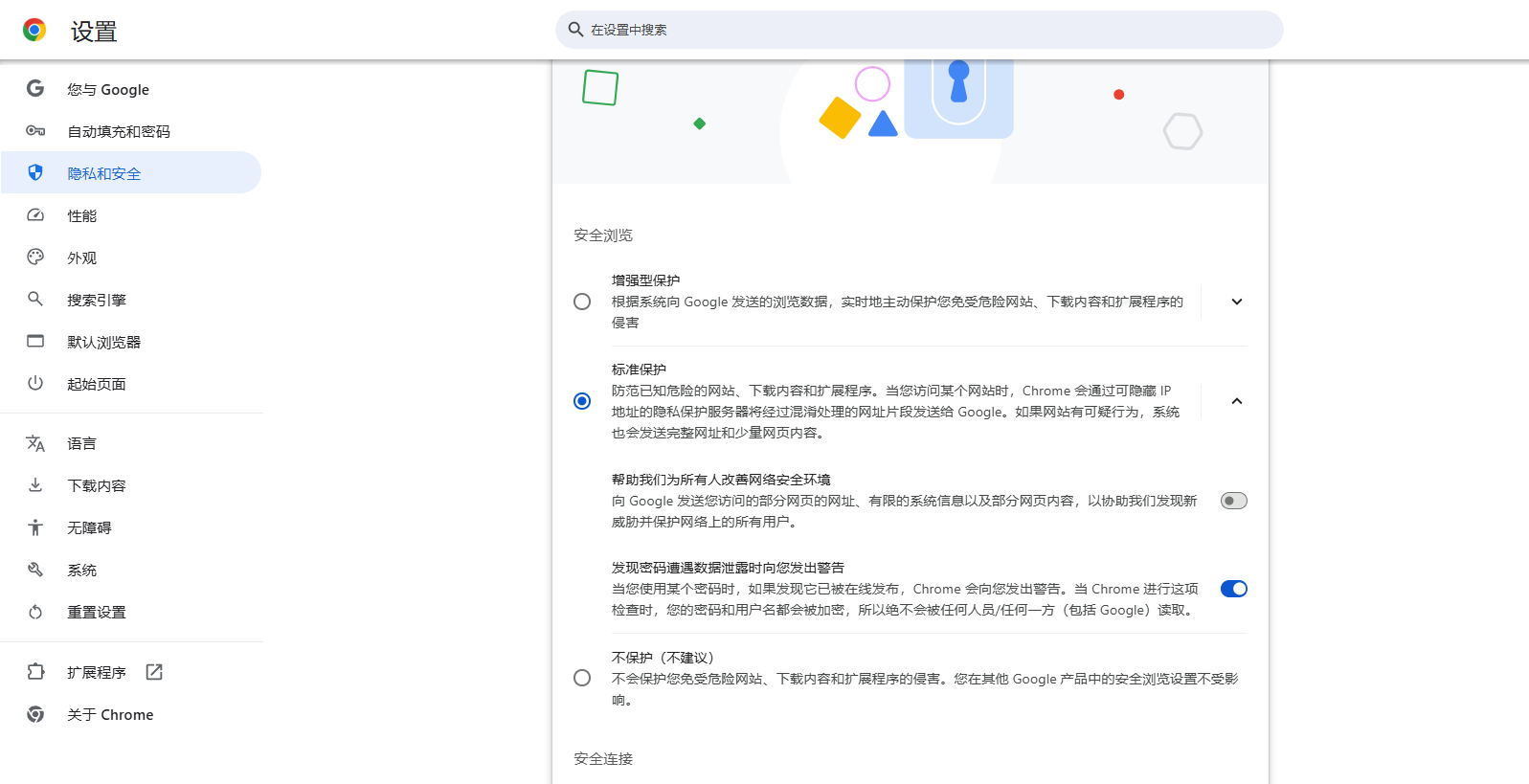
Task: Click the palette icon for 外观
Action: point(35,258)
